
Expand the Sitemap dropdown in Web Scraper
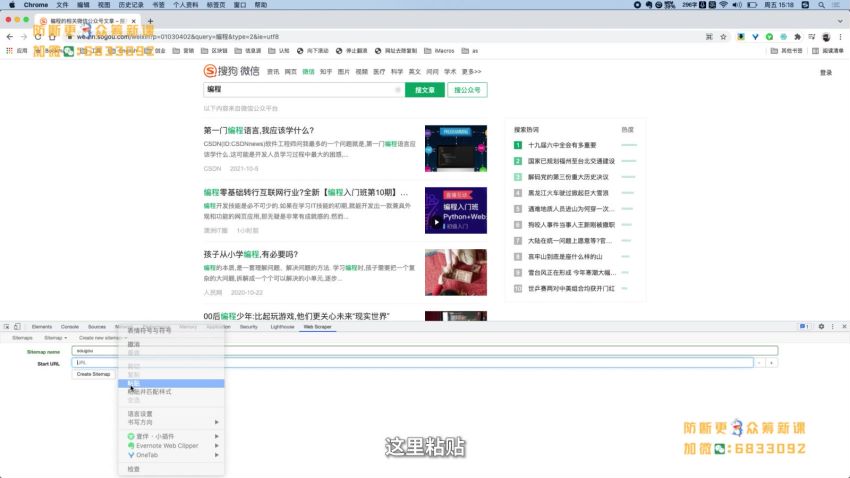[x=56, y=338]
